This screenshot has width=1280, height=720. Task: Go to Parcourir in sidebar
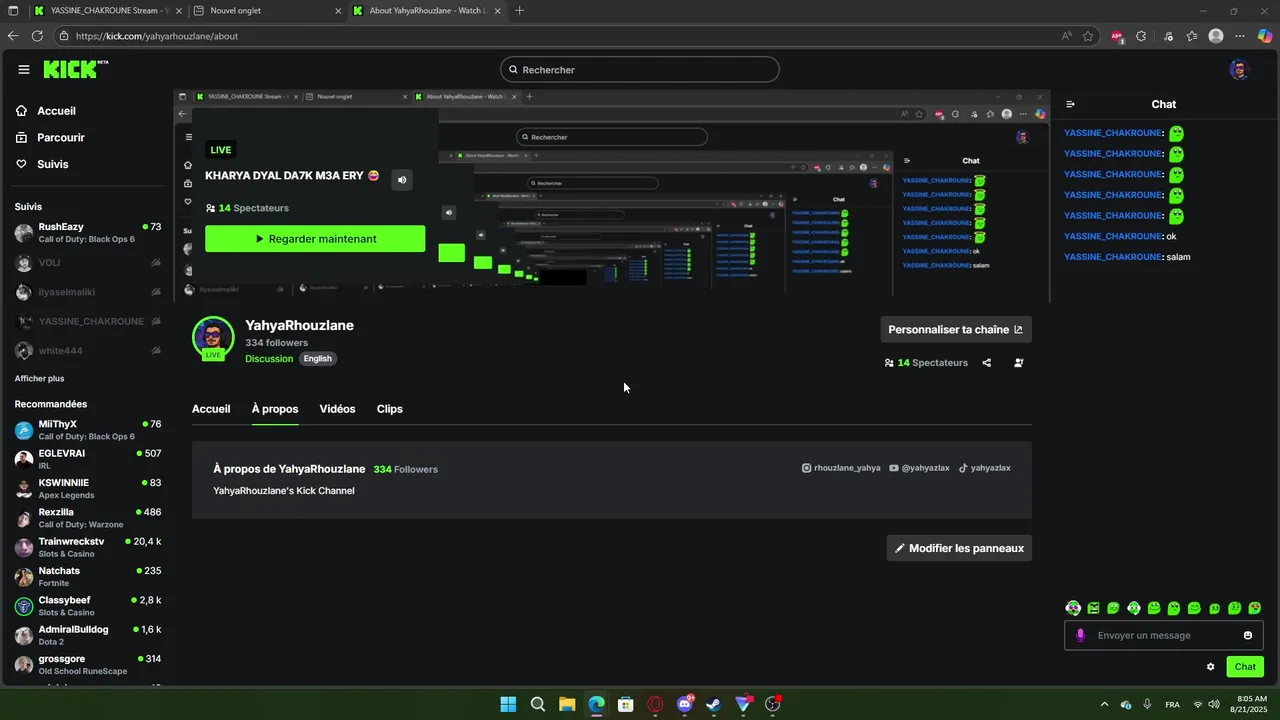point(61,138)
